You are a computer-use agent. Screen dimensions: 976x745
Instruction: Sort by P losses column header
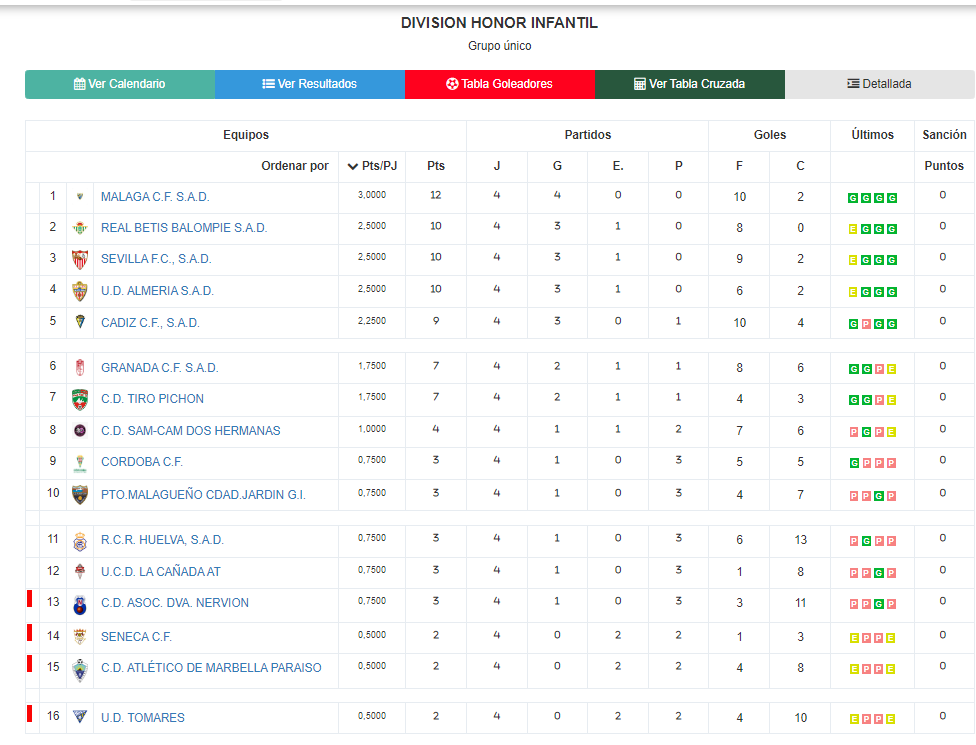[x=678, y=166]
